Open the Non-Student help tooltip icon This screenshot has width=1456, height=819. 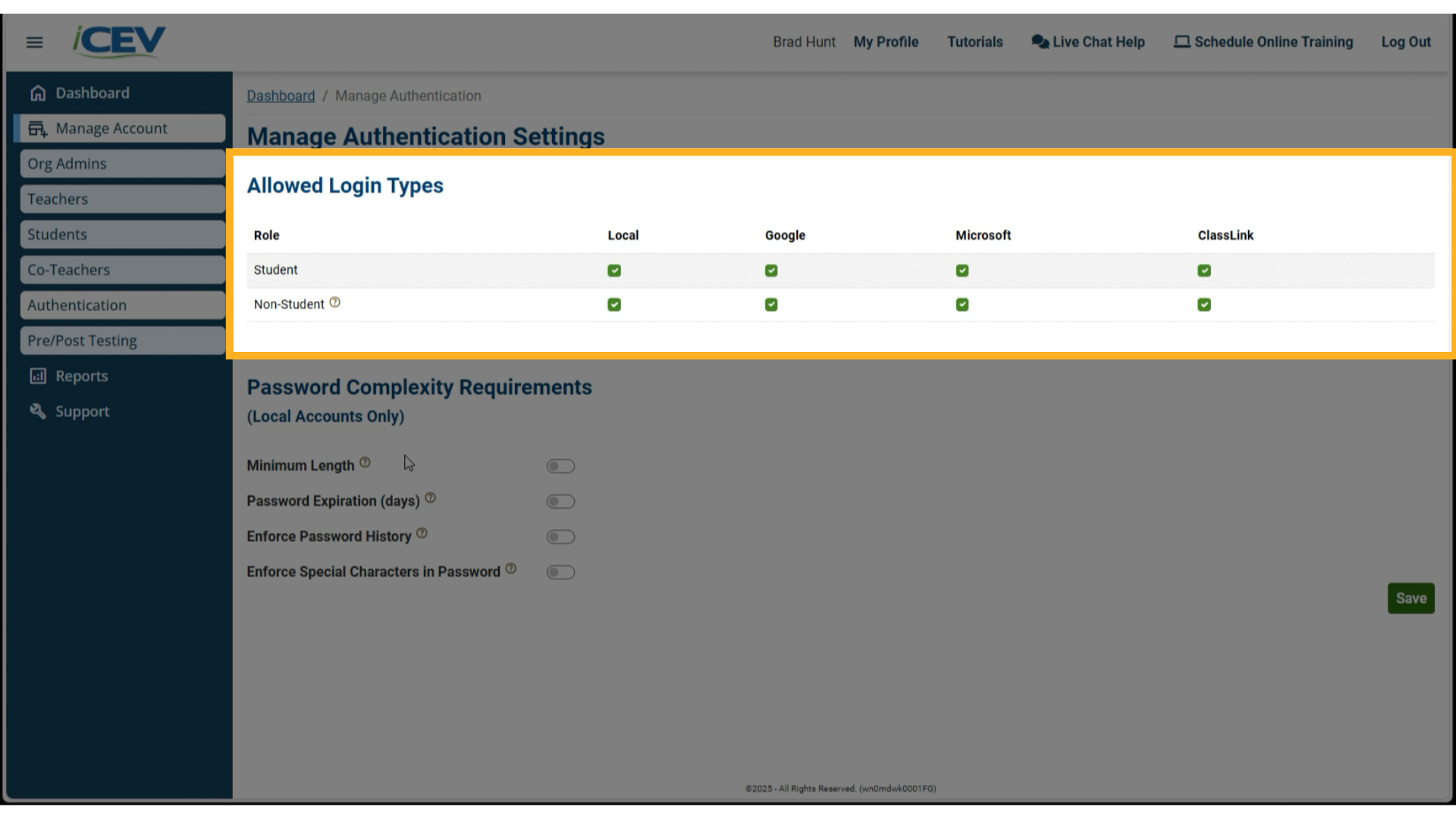pos(335,301)
